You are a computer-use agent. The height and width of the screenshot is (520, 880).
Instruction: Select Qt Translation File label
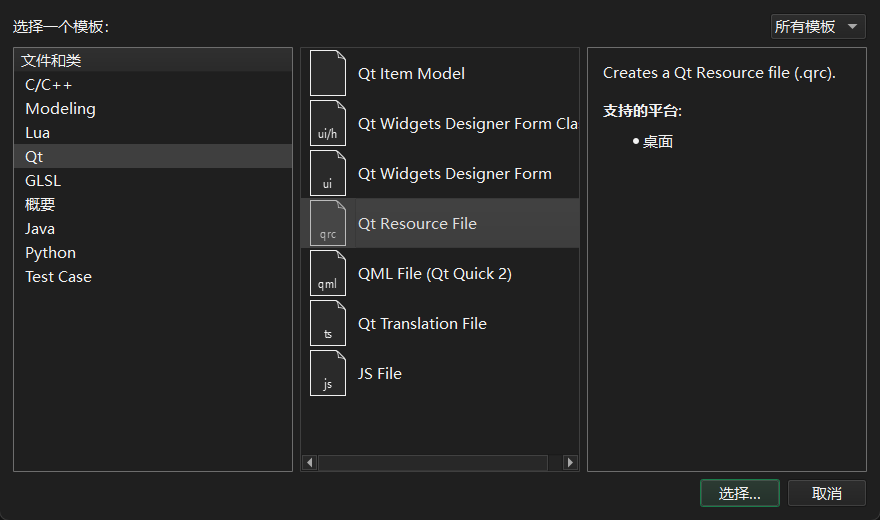(x=422, y=324)
